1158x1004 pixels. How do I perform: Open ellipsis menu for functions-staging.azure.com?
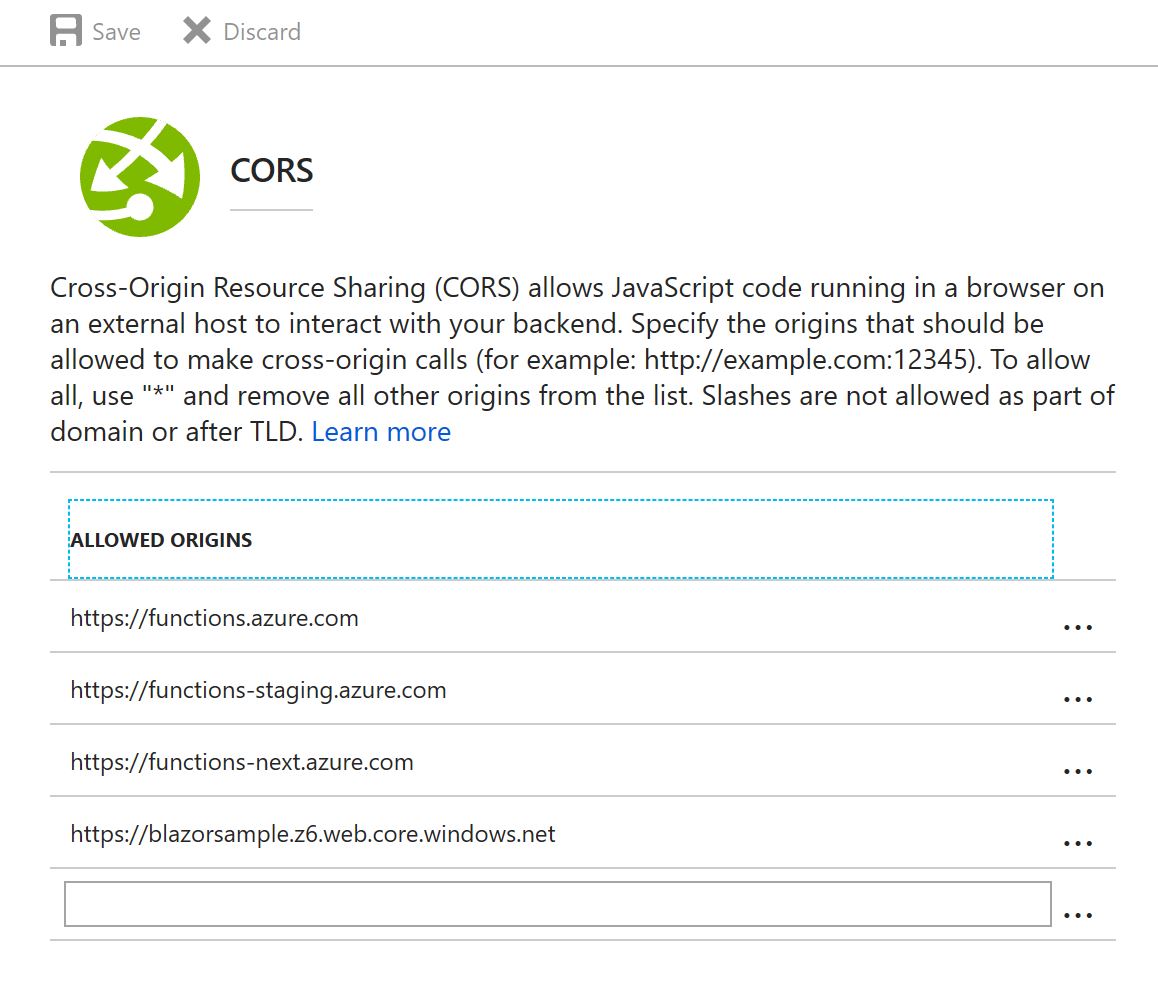click(1078, 699)
